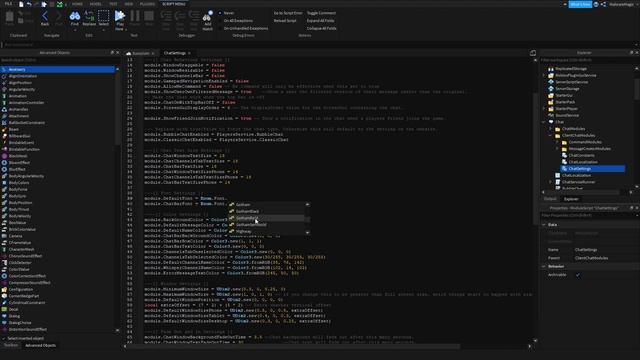Collapse the Chat service in Explorer
This screenshot has width=640, height=360.
tap(544, 122)
